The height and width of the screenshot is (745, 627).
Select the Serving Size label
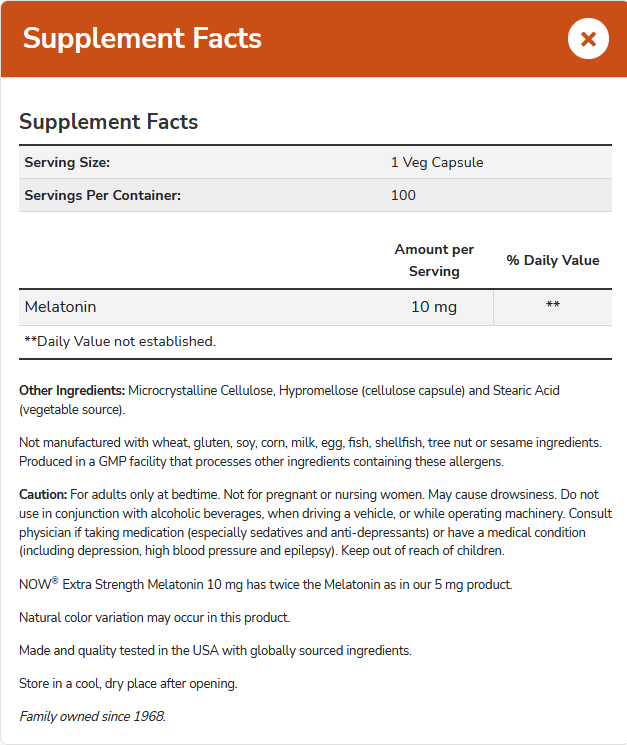67,162
